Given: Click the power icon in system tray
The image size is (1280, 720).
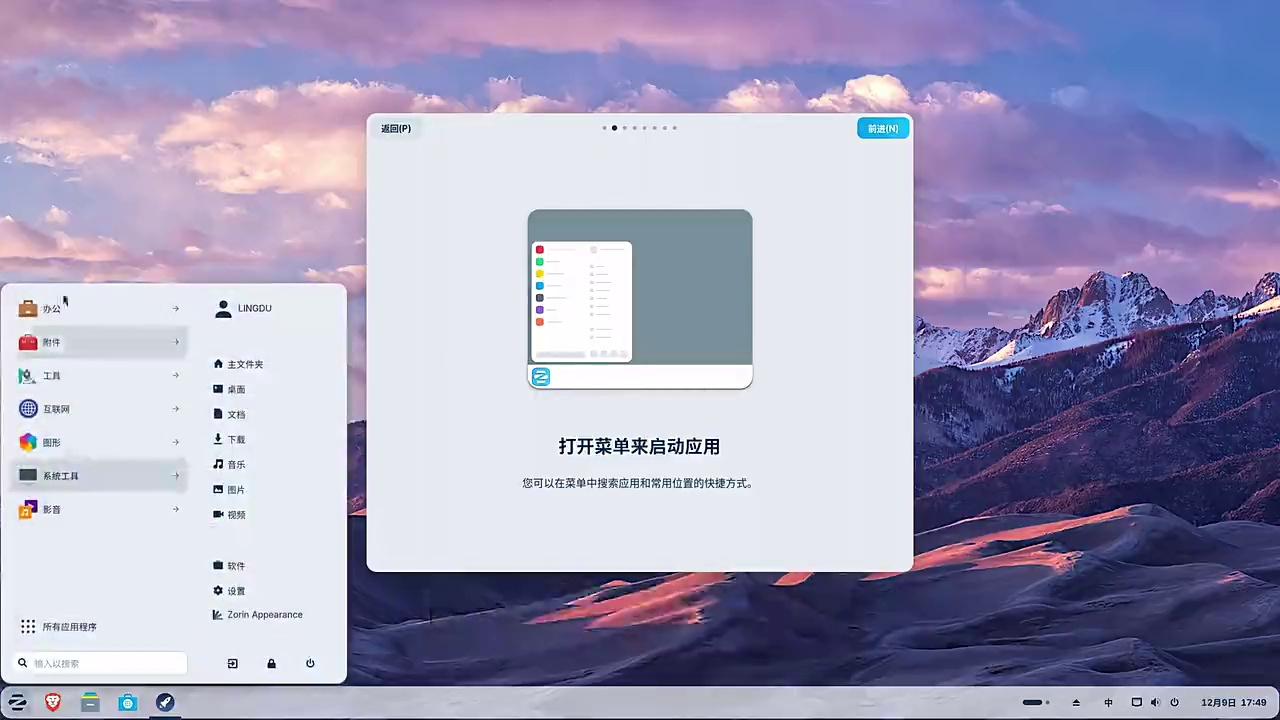Looking at the screenshot, I should [x=1174, y=703].
